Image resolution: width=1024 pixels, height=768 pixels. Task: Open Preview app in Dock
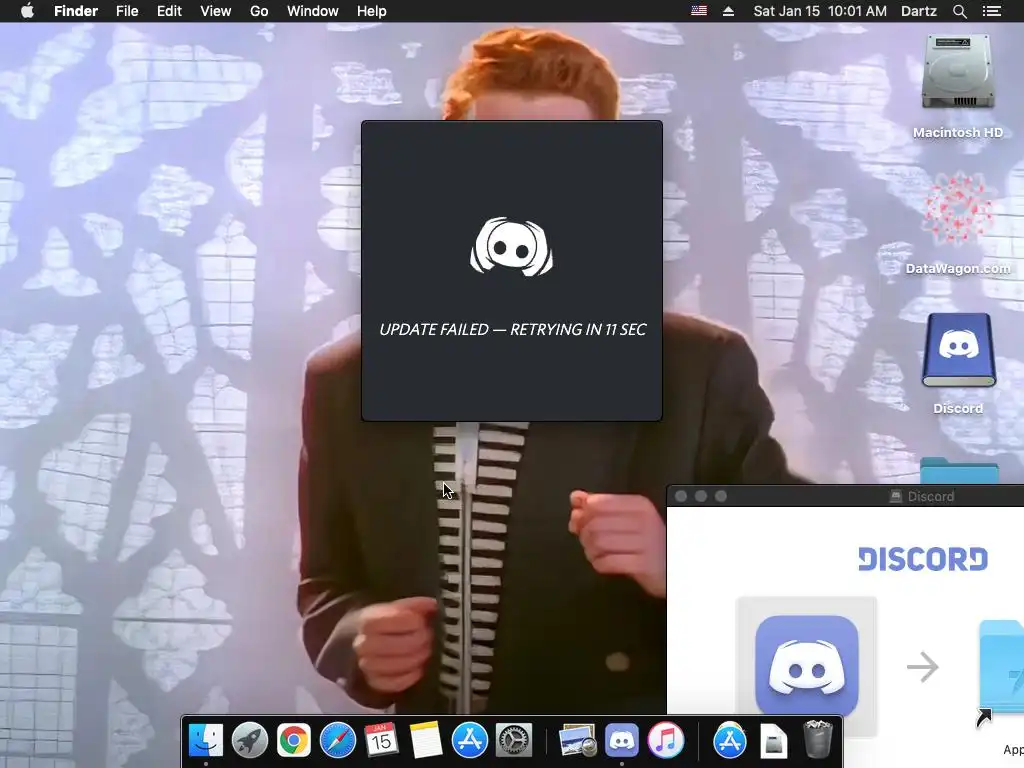point(577,740)
